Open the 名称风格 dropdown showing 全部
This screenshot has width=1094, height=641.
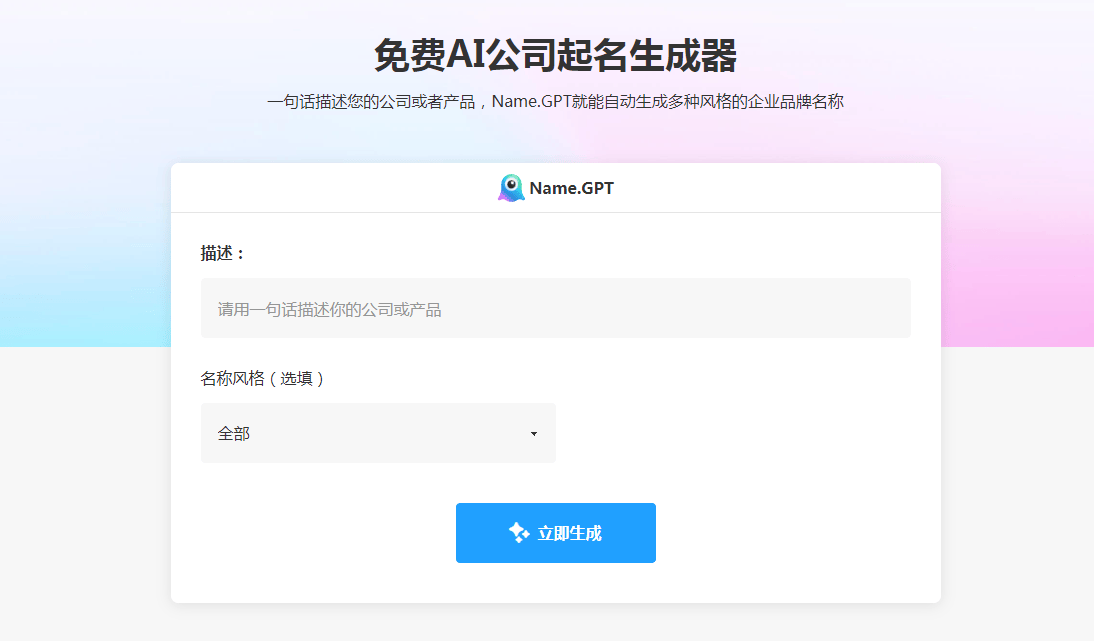click(x=378, y=433)
